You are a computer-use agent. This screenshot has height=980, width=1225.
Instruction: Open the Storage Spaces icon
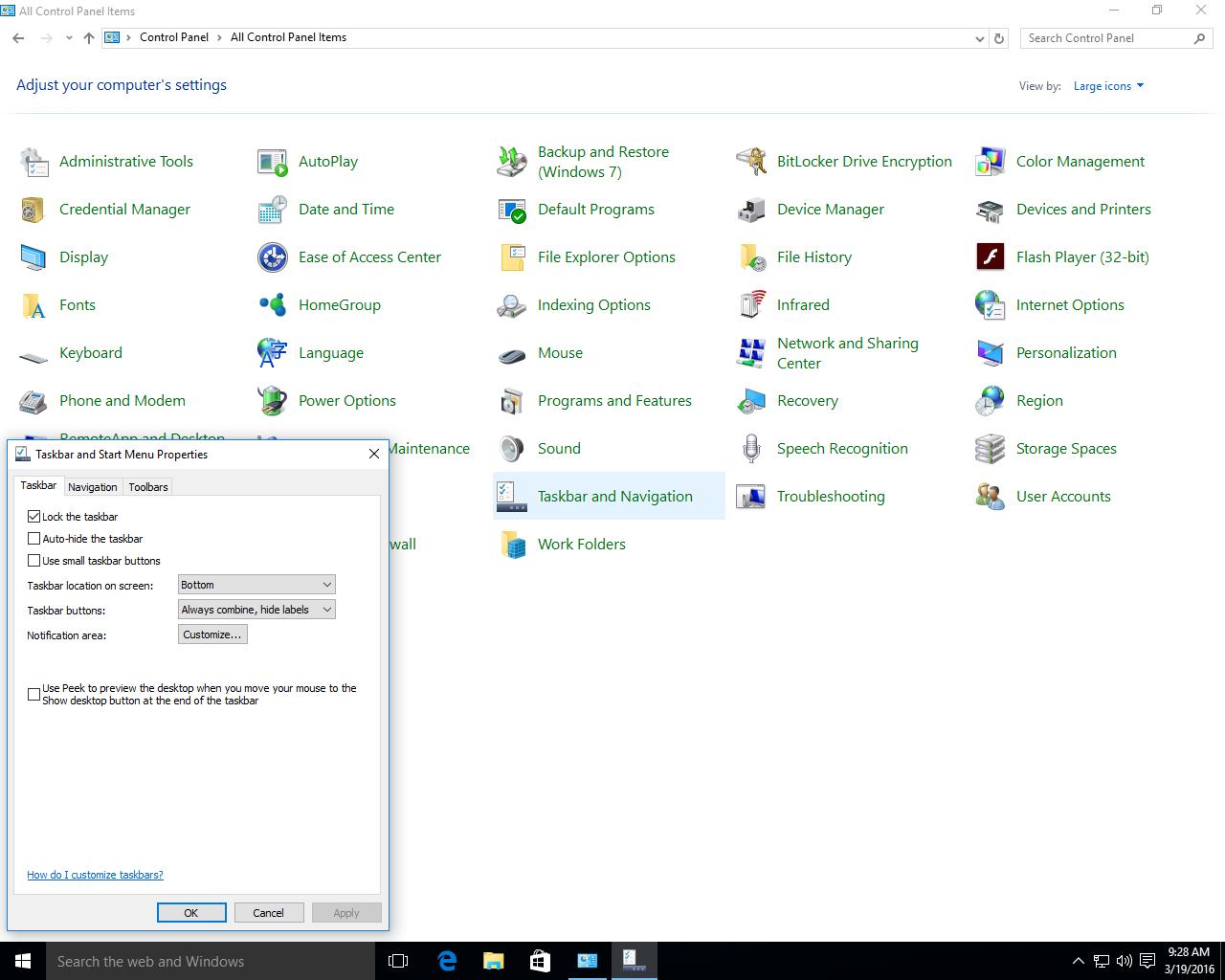coord(991,449)
